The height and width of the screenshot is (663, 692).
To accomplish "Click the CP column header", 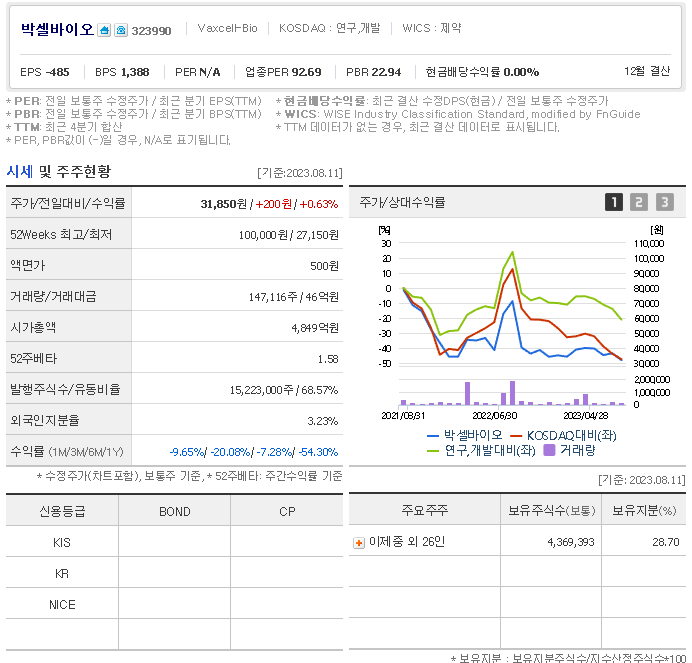I will coord(287,512).
